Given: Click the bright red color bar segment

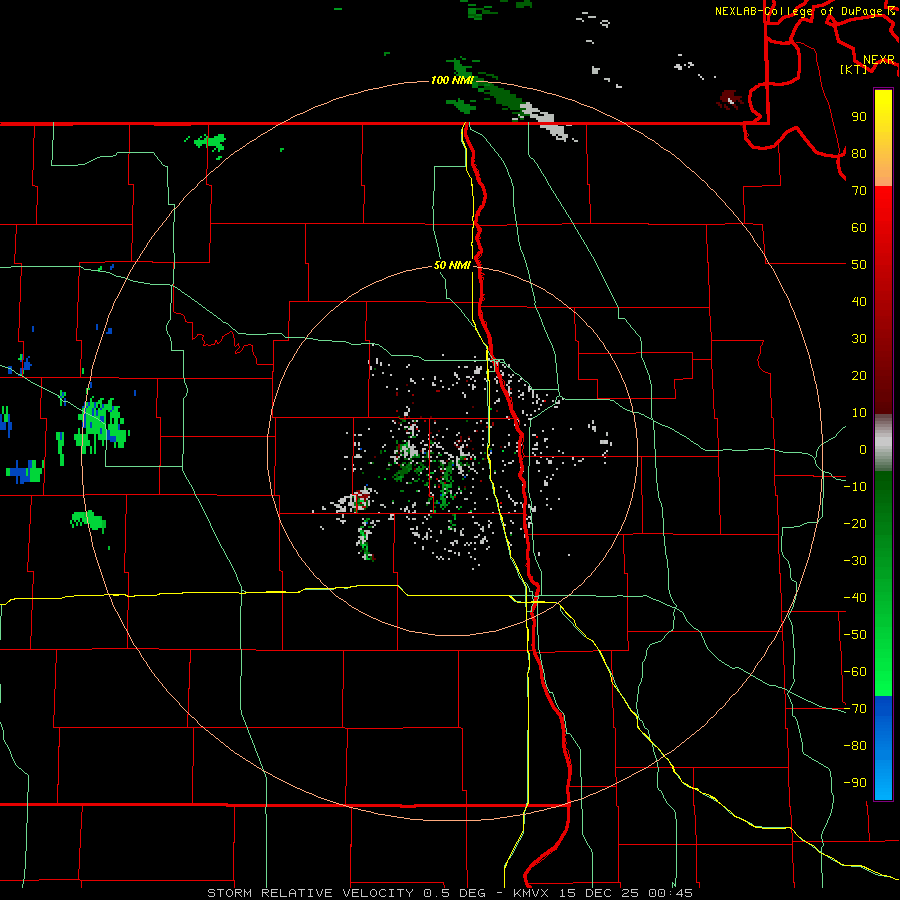Looking at the screenshot, I should tap(883, 230).
